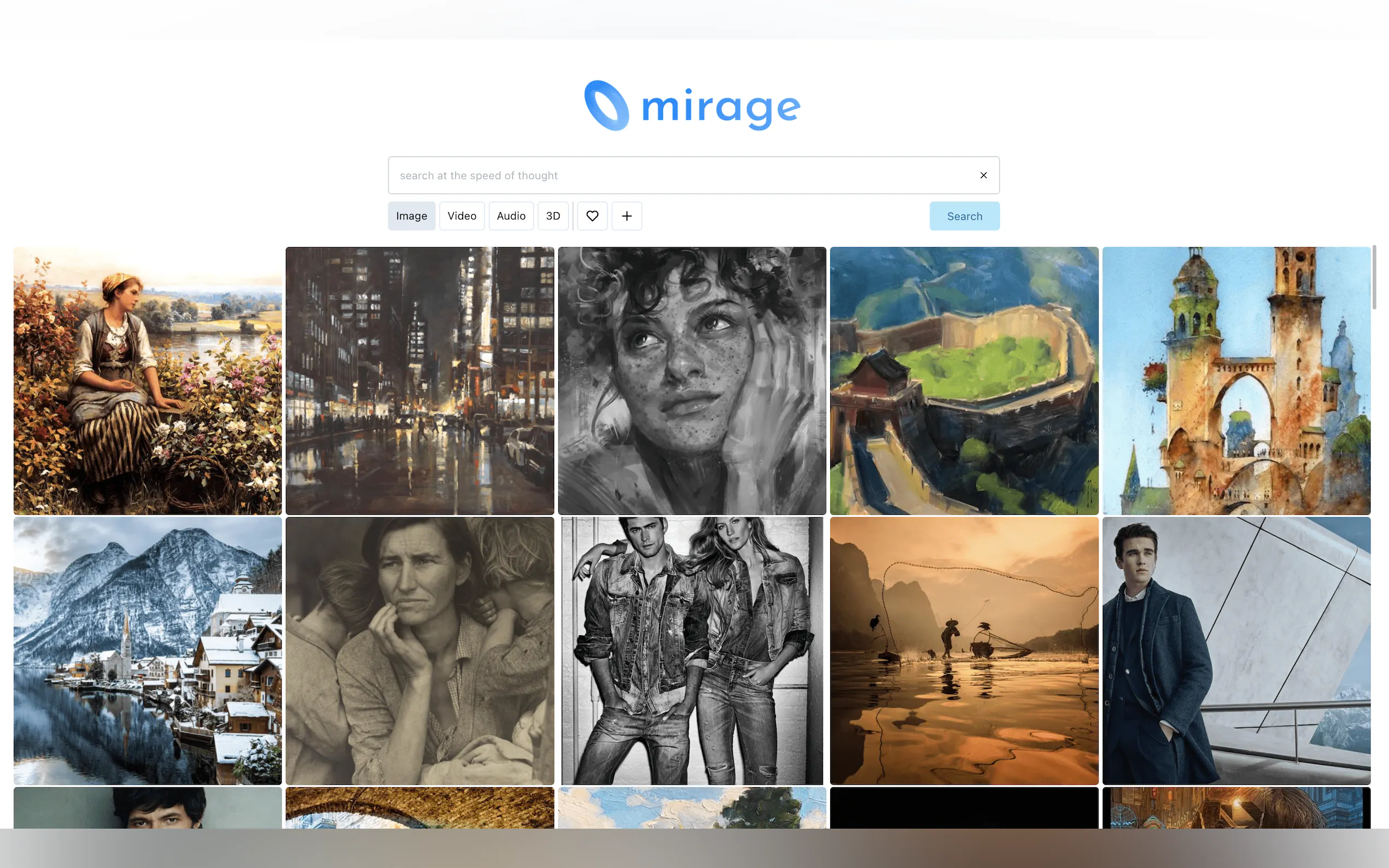Open the watercolor tower arch painting
Viewport: 1389px width, 868px height.
(x=1236, y=380)
